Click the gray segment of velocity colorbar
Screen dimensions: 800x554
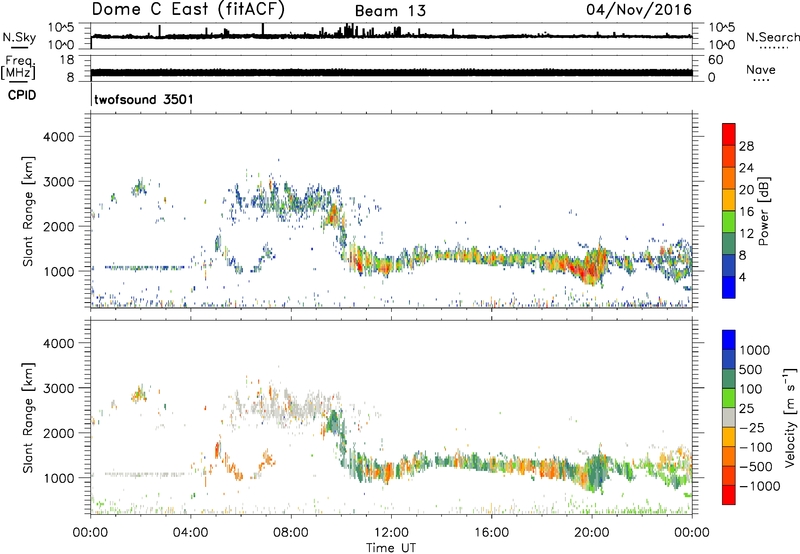729,418
